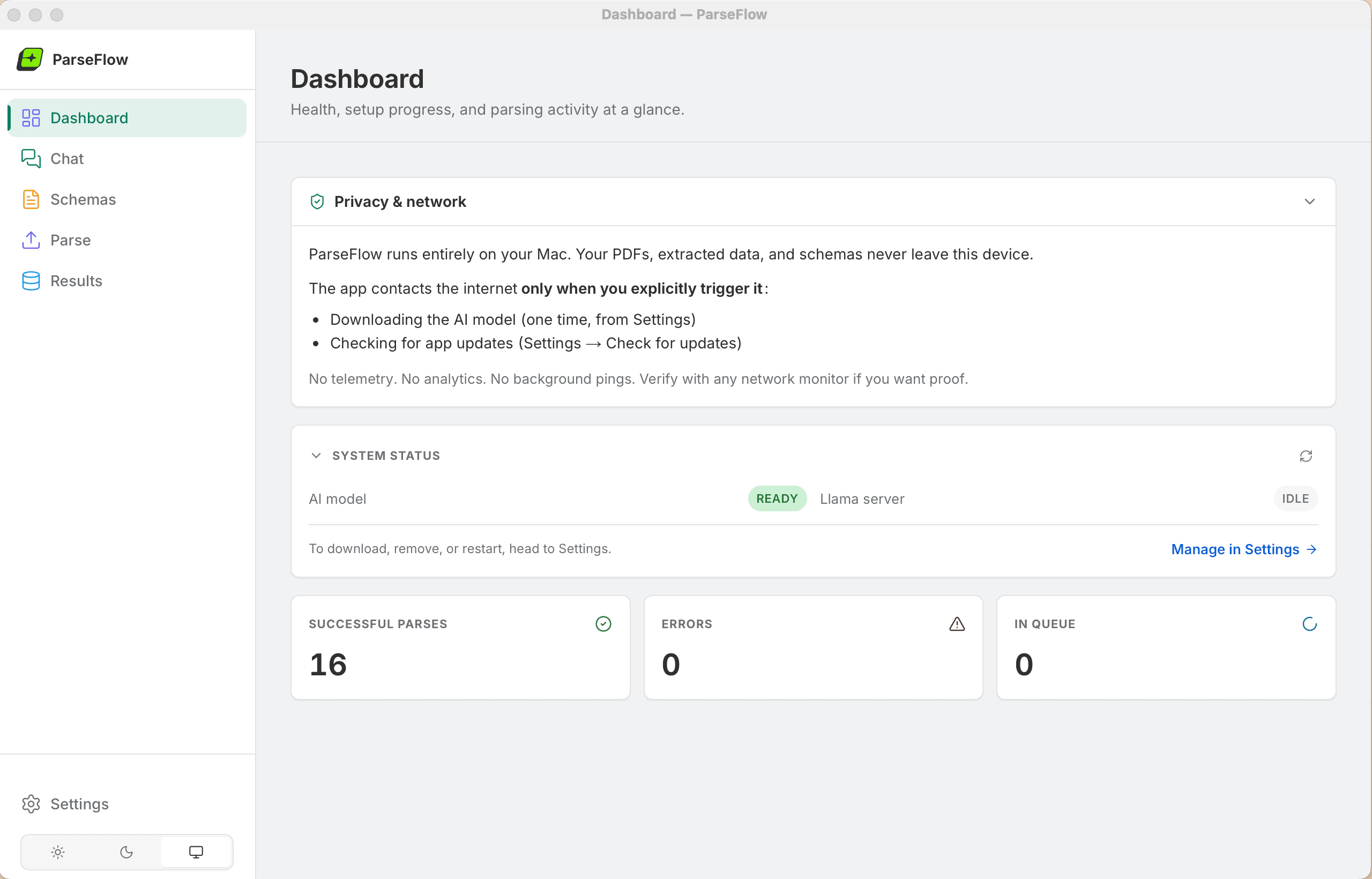Collapse the System Status section chevron

316,456
